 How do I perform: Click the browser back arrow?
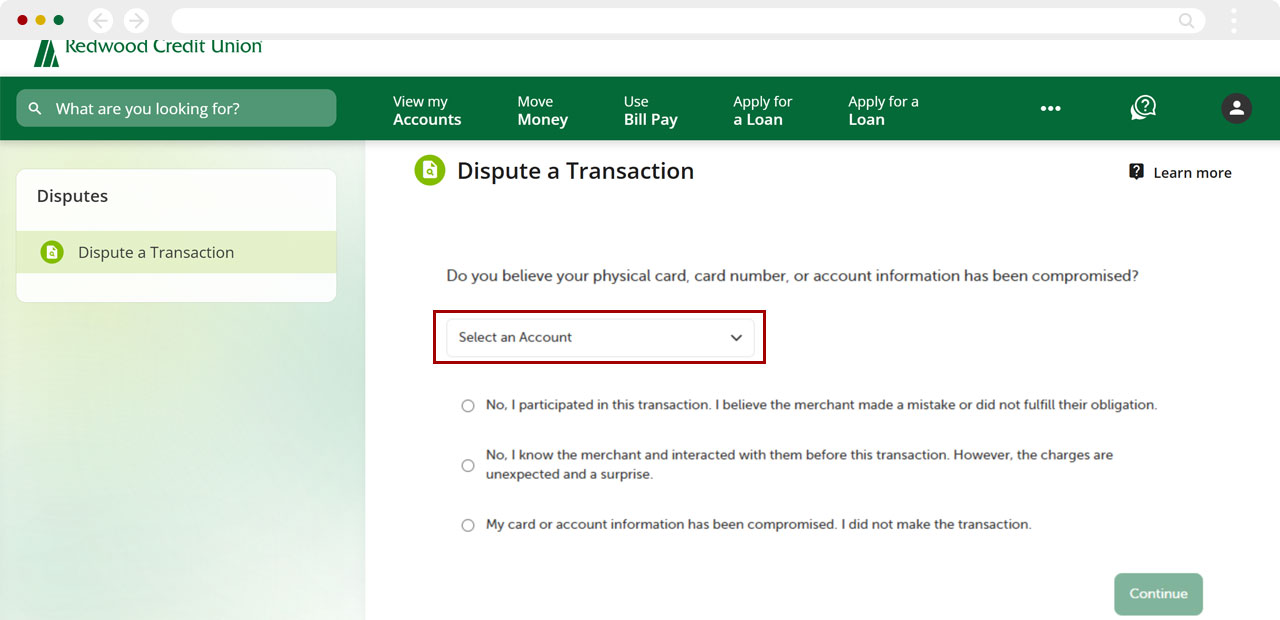[101, 20]
